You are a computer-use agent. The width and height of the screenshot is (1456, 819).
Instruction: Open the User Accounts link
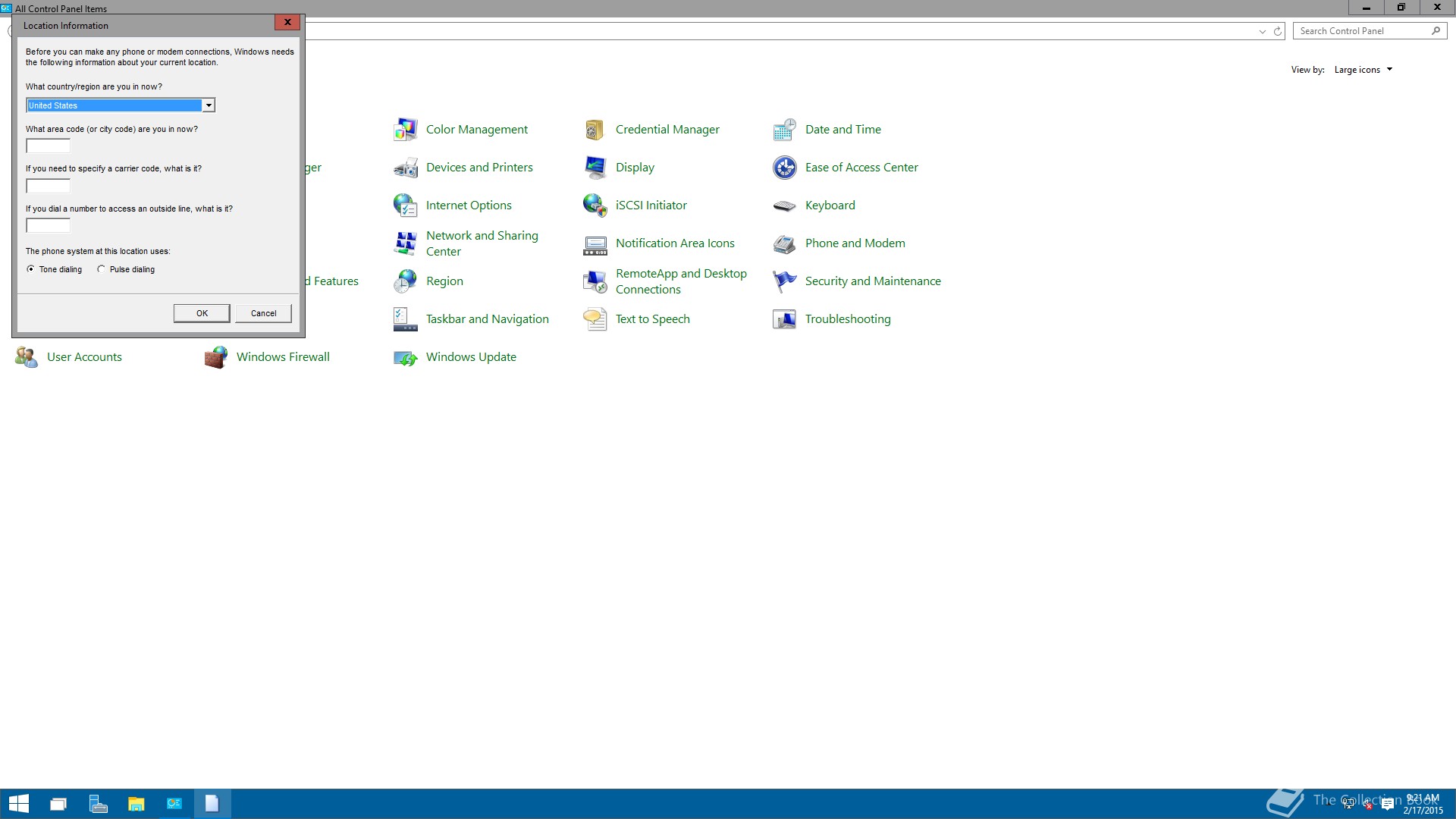coord(84,357)
